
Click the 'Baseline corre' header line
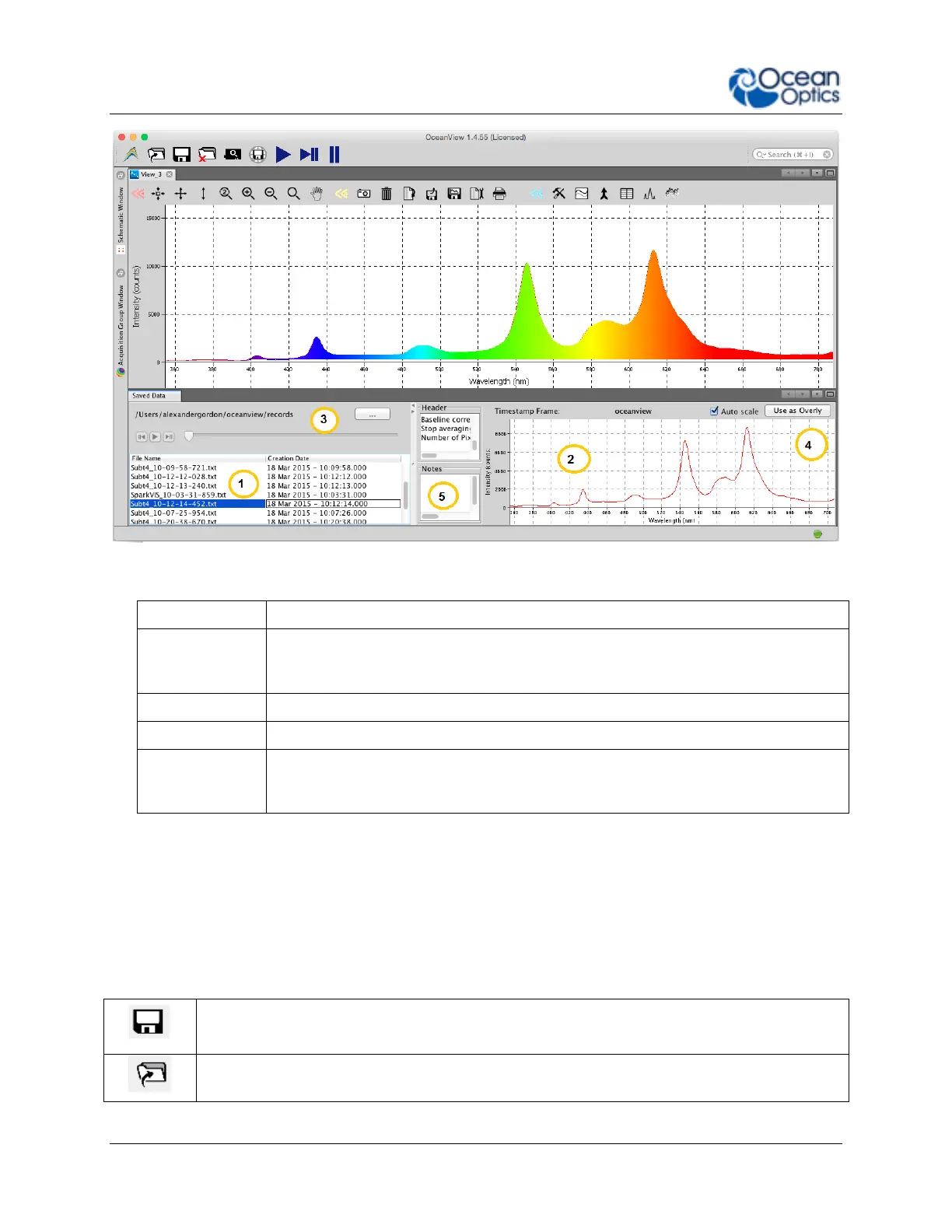446,420
